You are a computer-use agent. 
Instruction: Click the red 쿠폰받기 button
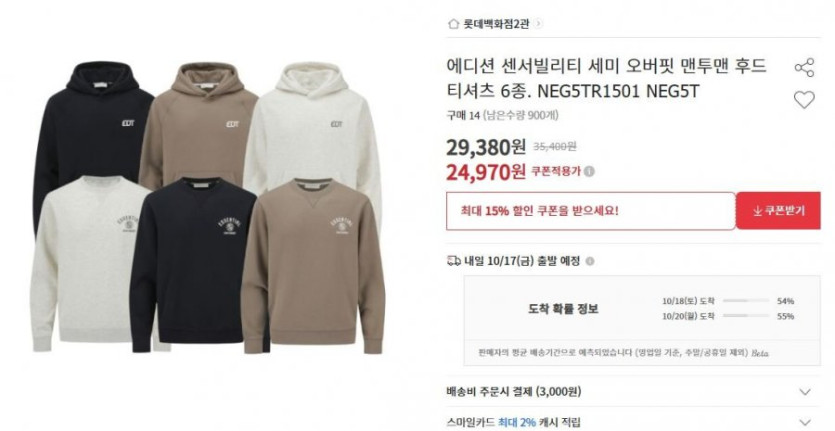pos(779,210)
